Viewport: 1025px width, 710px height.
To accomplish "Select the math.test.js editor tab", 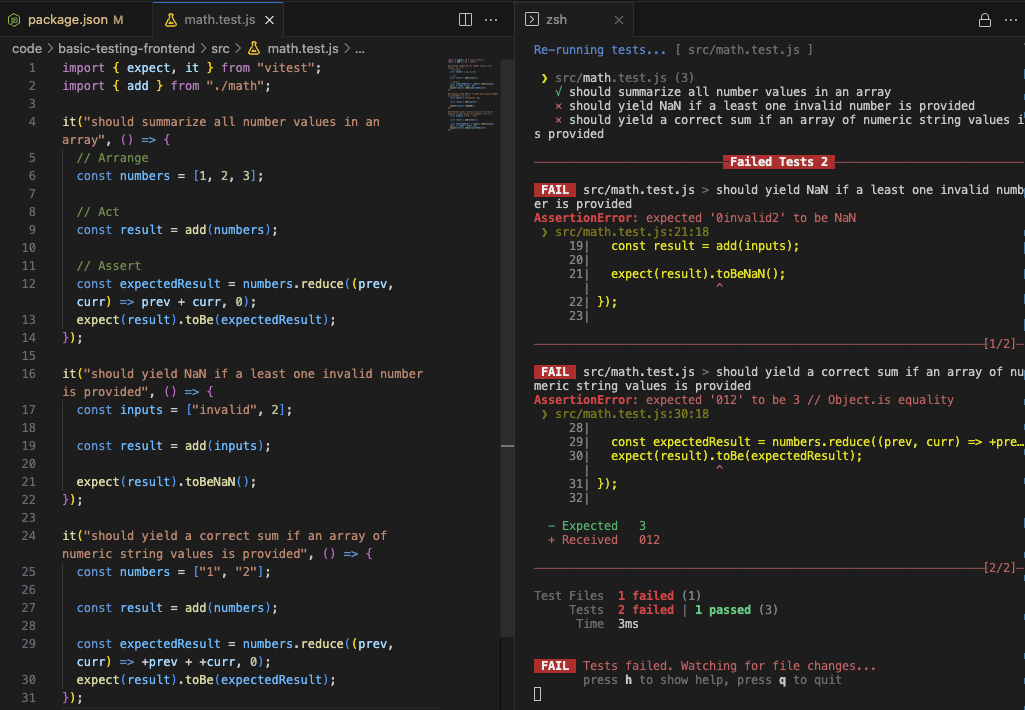I will coord(218,20).
